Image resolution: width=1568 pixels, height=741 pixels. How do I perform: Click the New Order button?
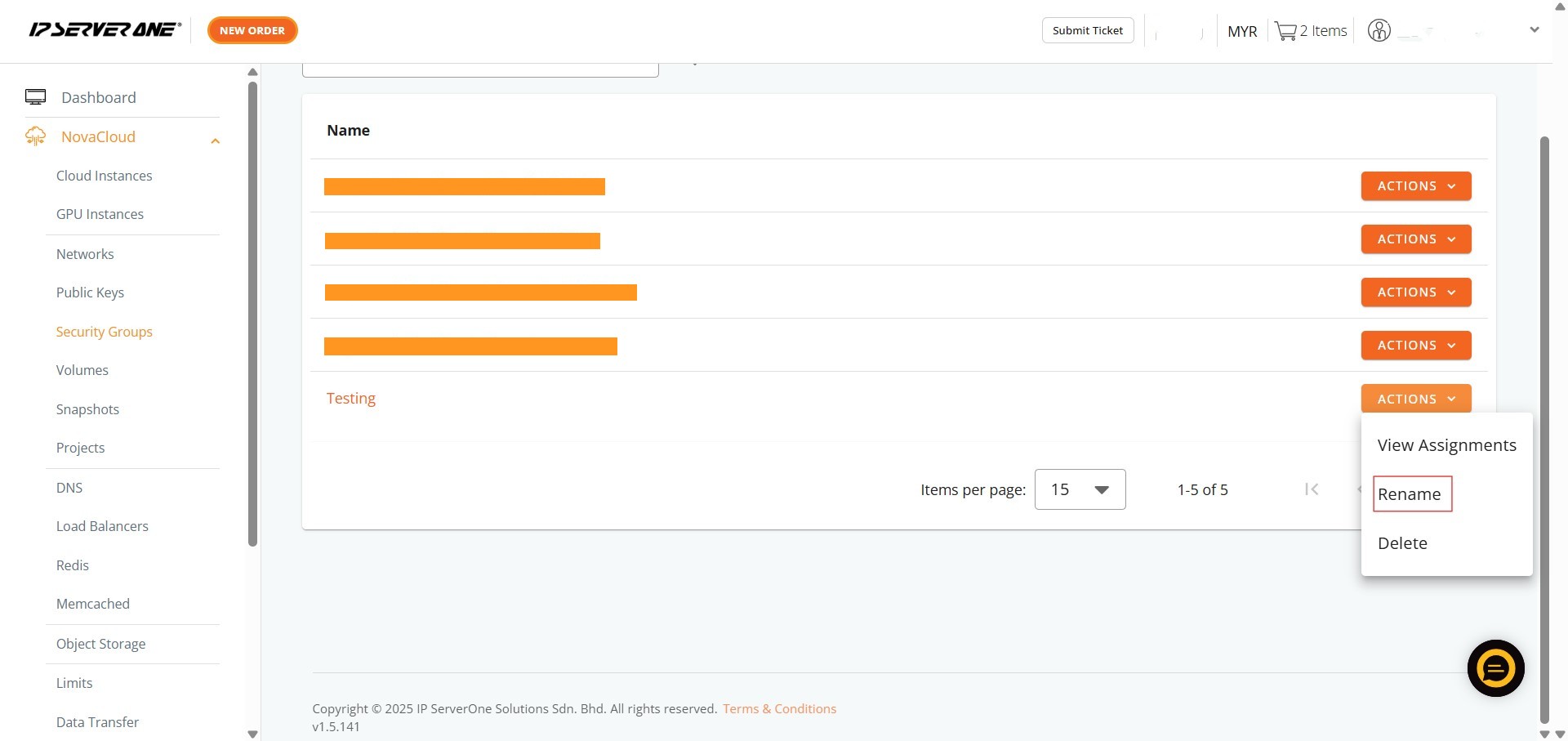[252, 30]
